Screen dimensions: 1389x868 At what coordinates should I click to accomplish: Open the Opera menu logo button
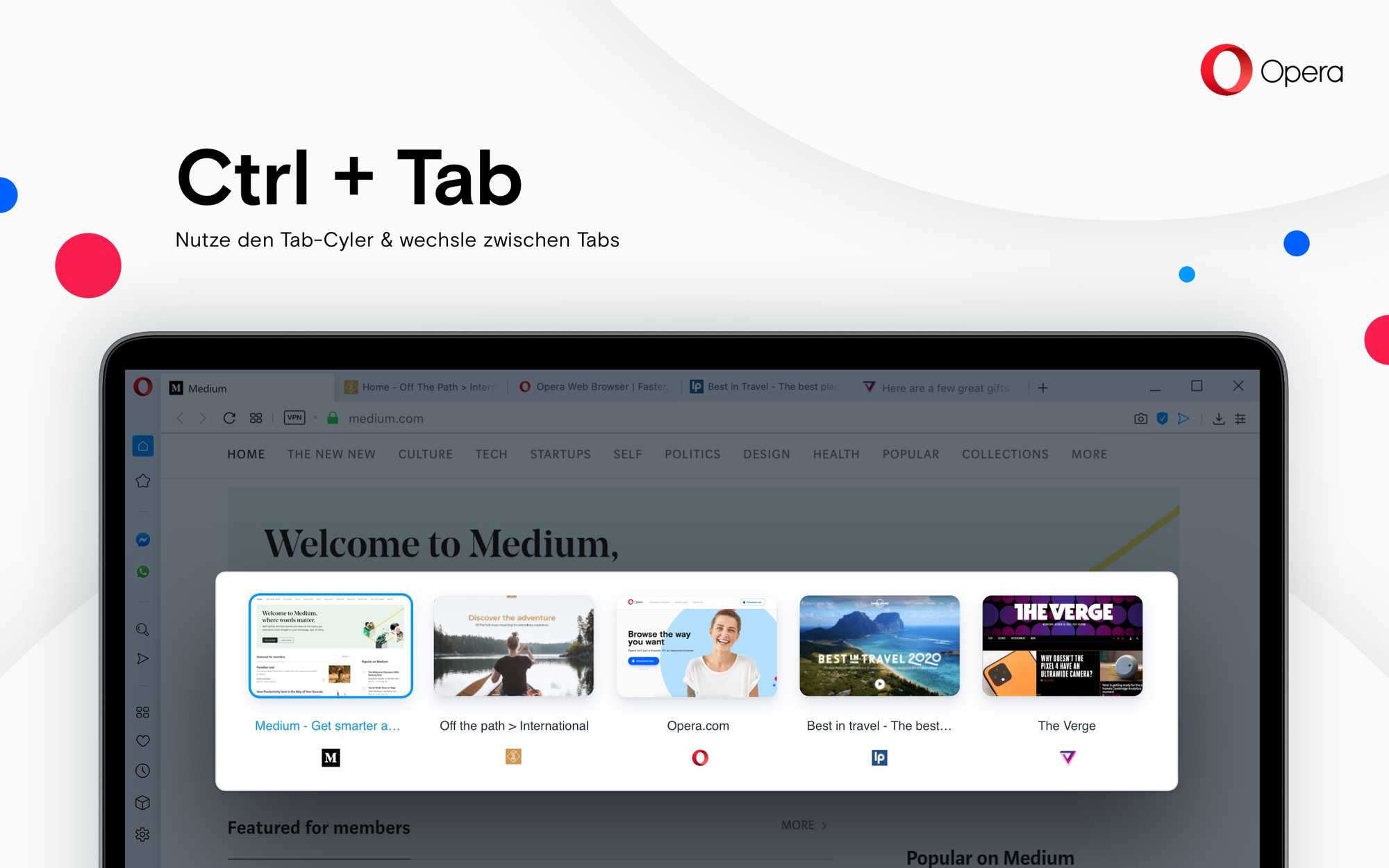click(143, 387)
